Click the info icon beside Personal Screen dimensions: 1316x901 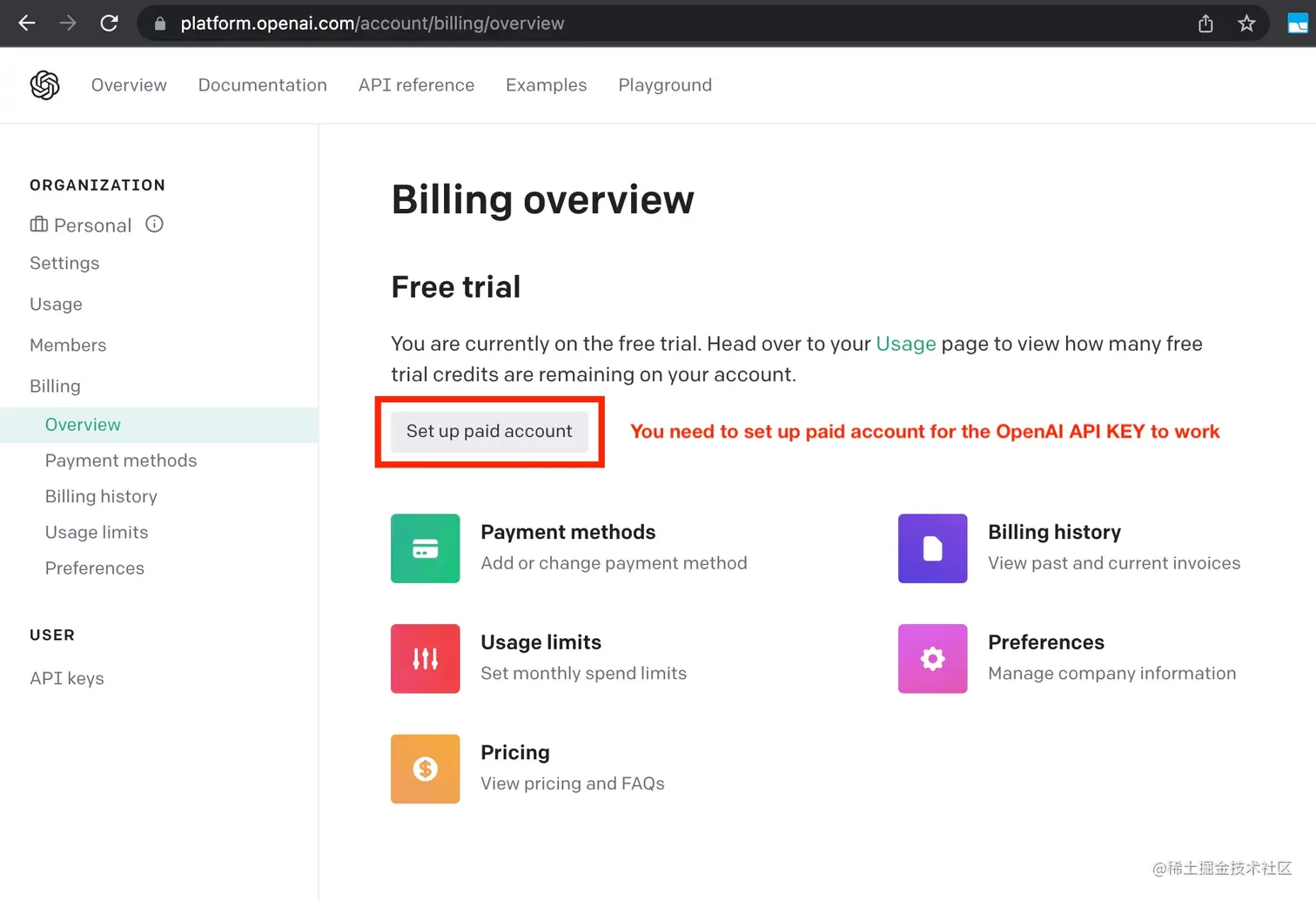[x=154, y=225]
